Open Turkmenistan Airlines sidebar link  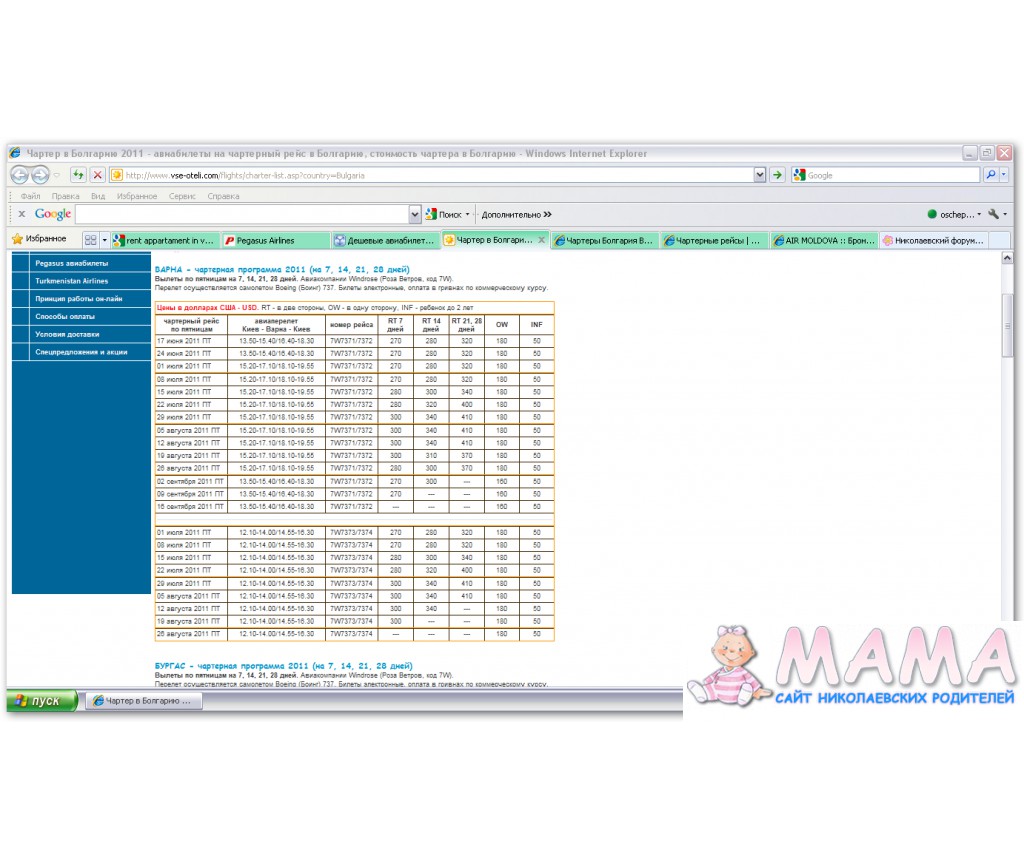71,281
